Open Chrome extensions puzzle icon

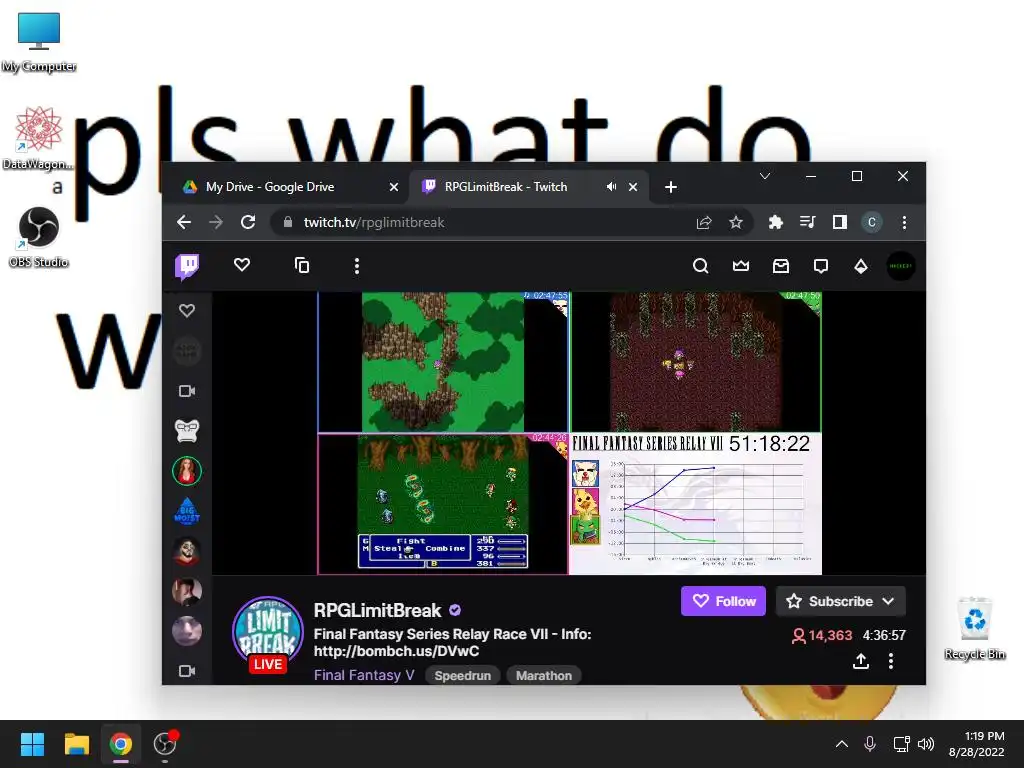(x=775, y=223)
